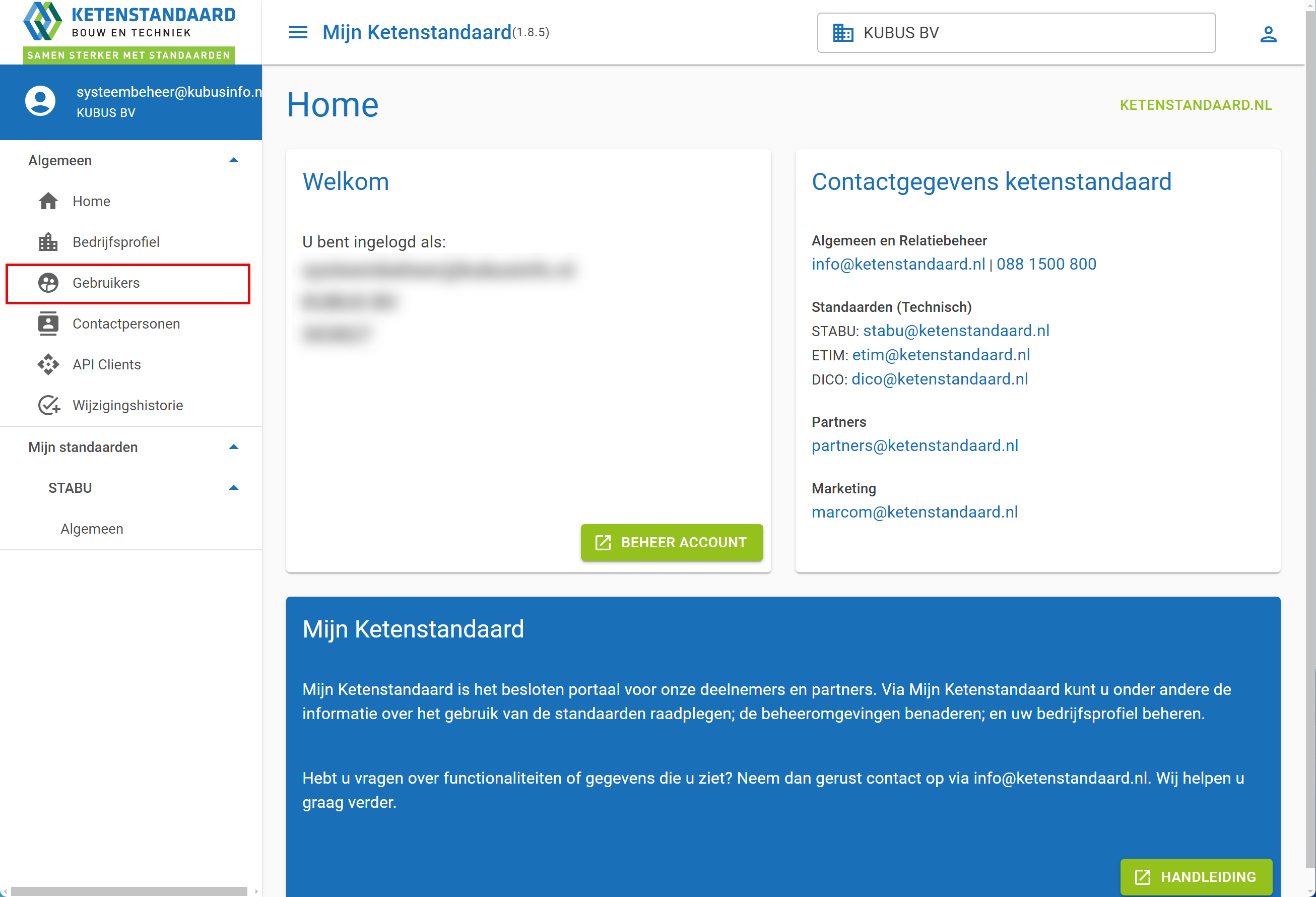The height and width of the screenshot is (897, 1316).
Task: Open the KUBUS BV company selector
Action: pos(1016,33)
